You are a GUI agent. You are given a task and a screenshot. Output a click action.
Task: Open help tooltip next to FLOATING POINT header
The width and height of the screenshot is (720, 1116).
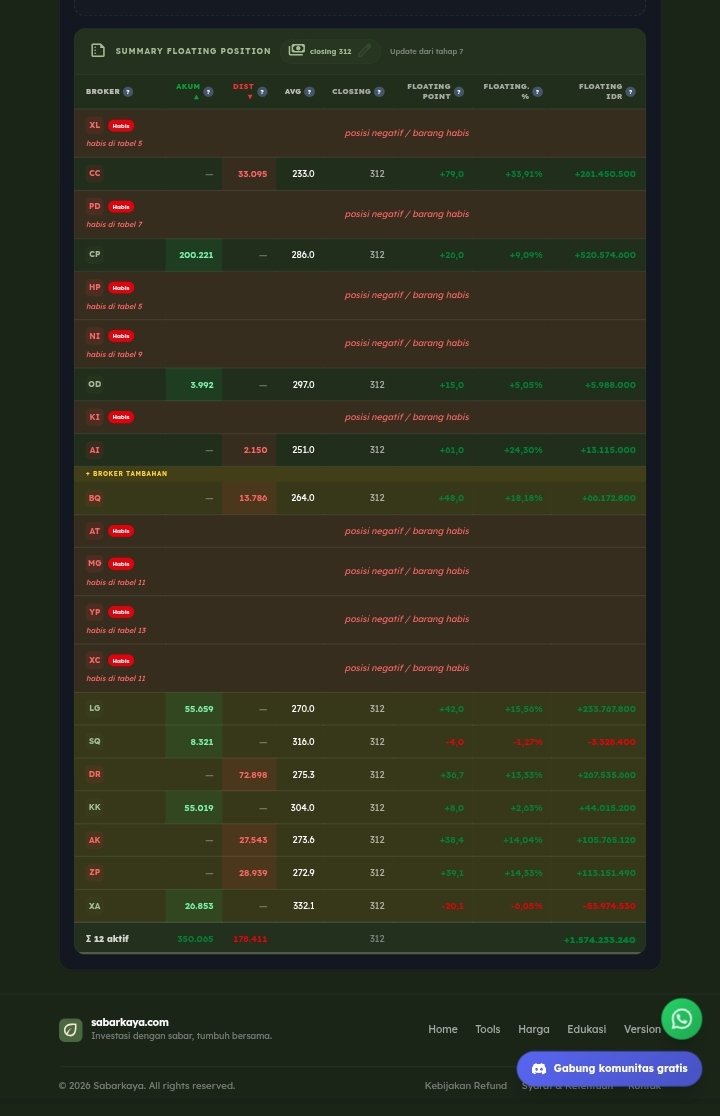point(459,92)
